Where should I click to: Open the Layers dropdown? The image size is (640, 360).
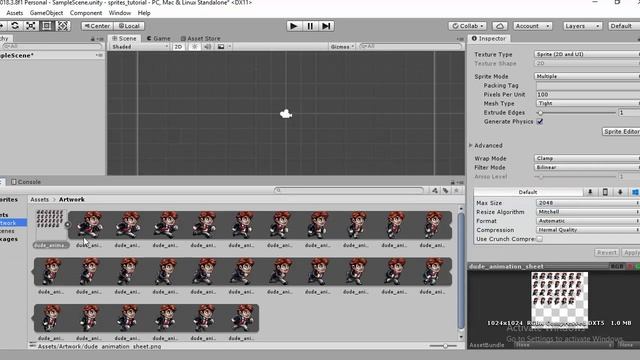pyautogui.click(x=582, y=26)
